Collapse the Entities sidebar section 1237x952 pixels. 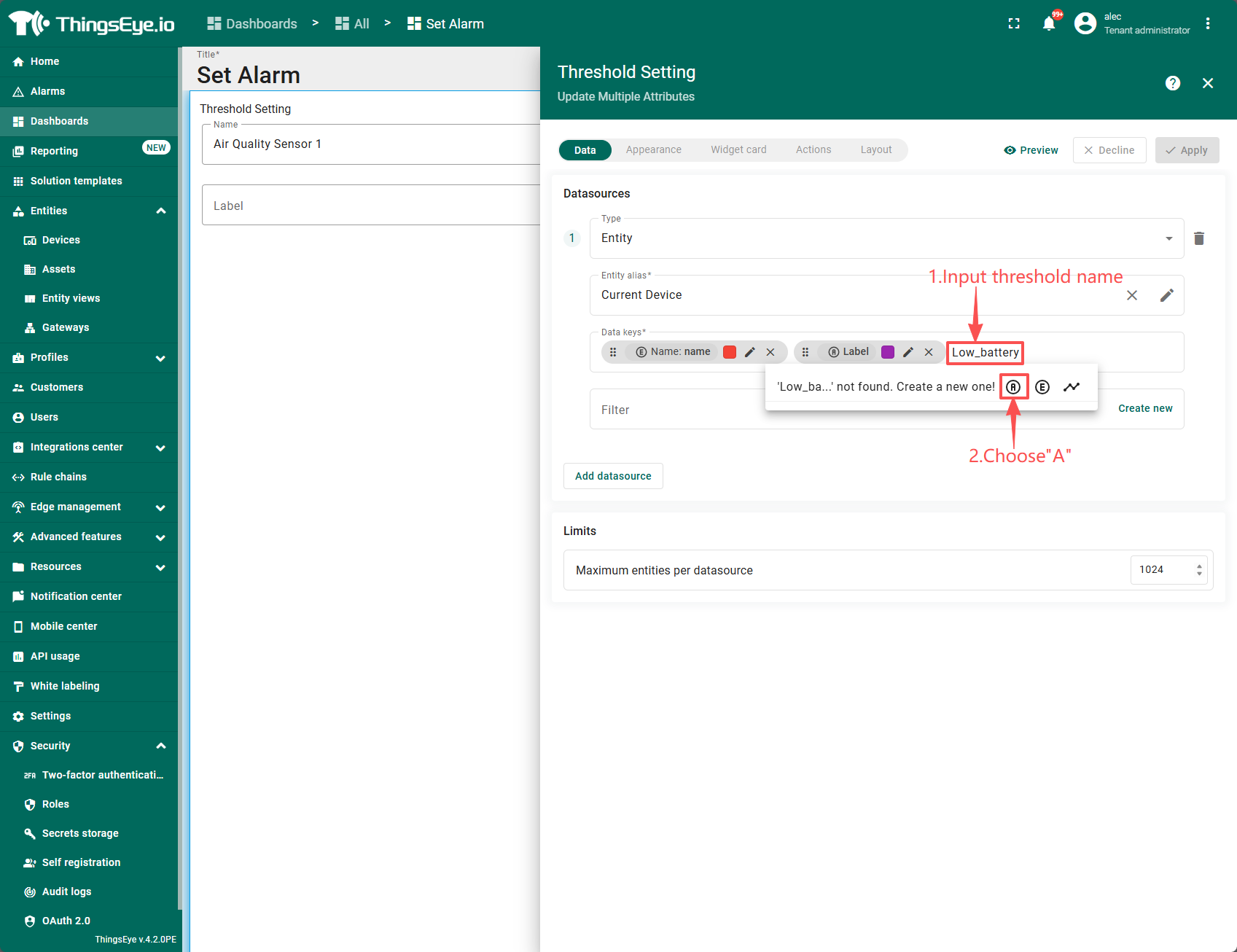pyautogui.click(x=161, y=211)
